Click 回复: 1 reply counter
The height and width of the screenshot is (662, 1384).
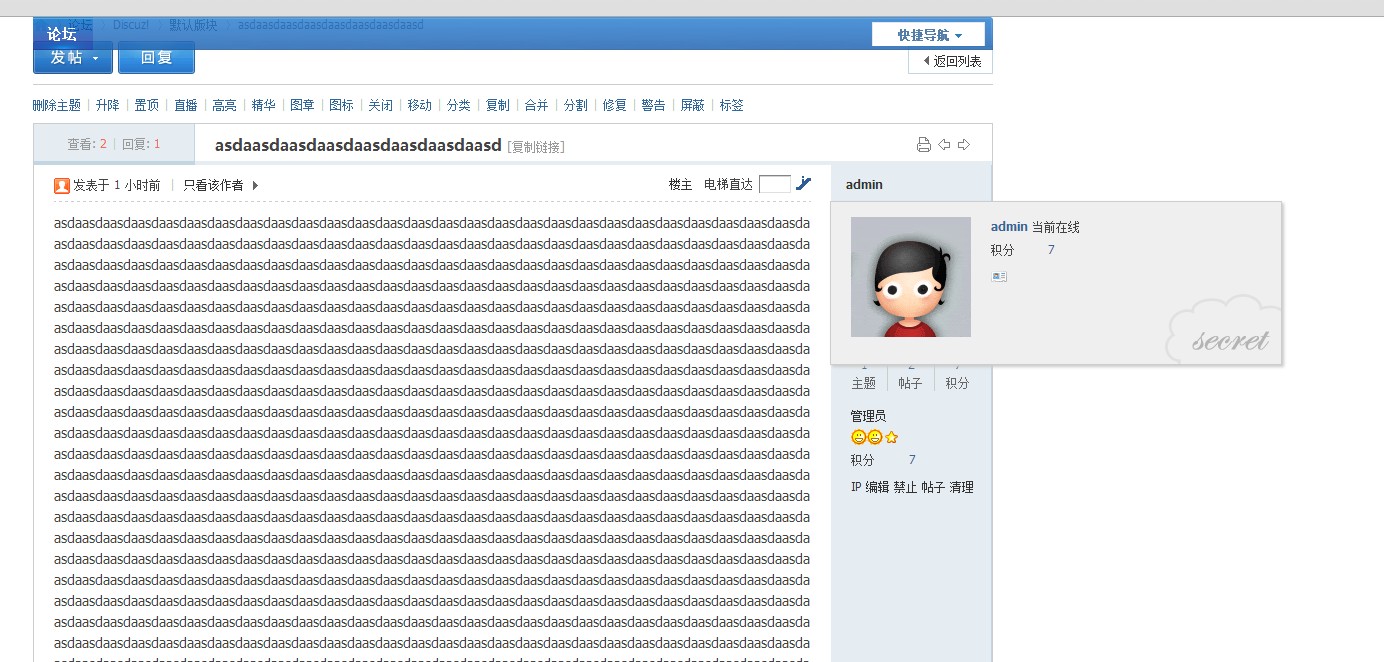tap(141, 144)
